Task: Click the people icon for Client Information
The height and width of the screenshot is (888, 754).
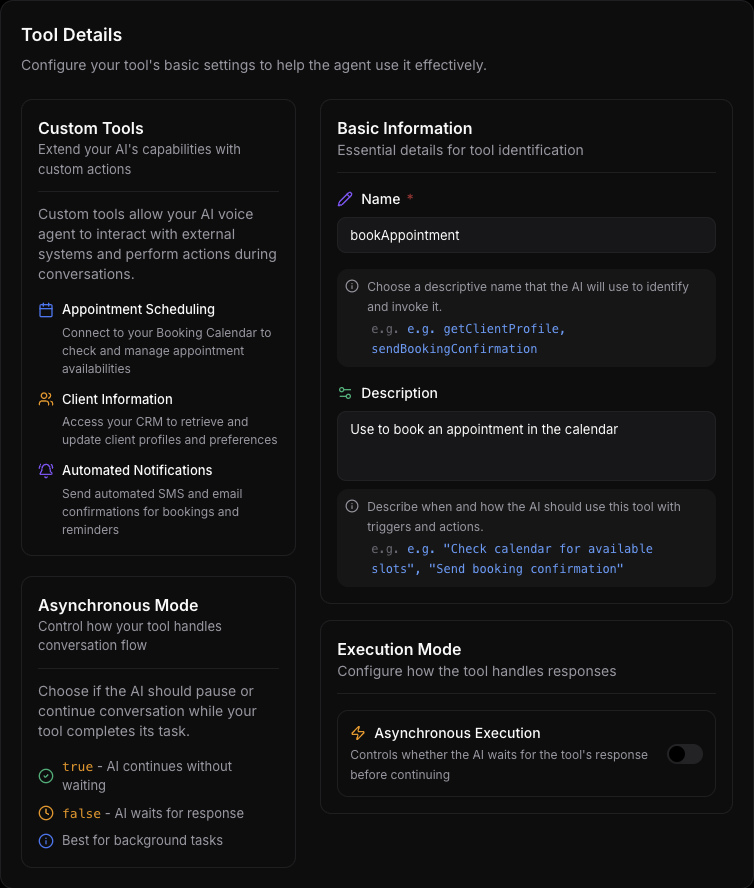Action: [x=46, y=399]
